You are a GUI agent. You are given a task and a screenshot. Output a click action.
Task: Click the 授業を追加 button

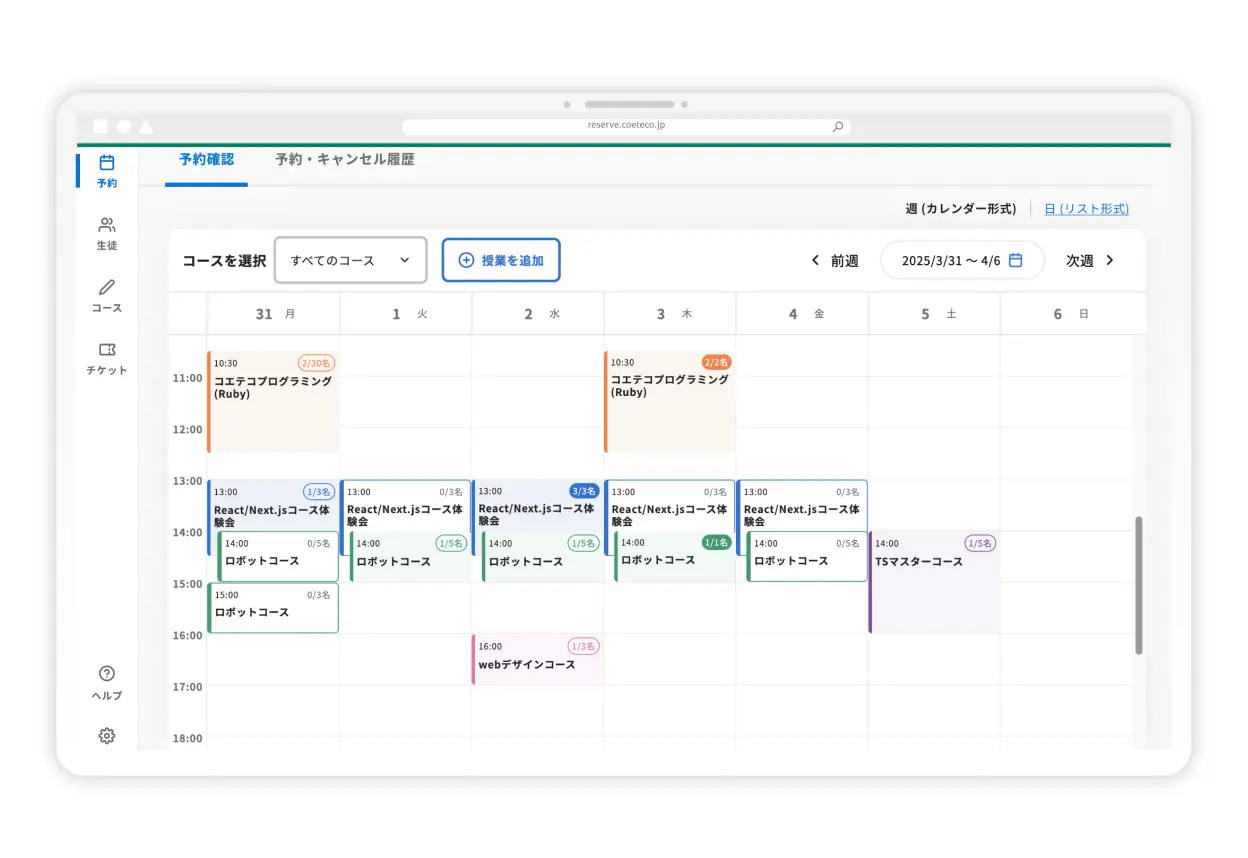500,259
